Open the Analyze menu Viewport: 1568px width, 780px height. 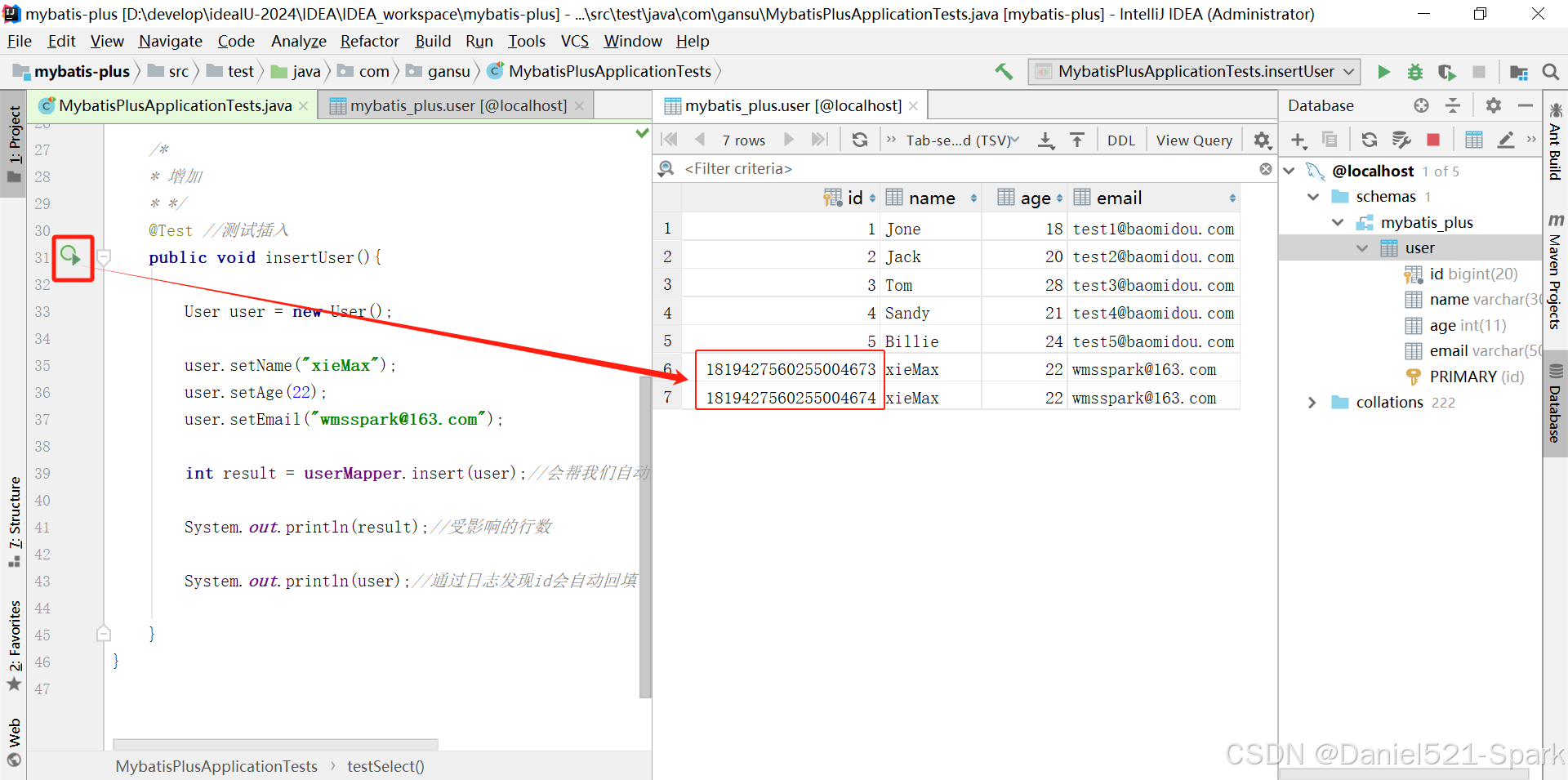click(298, 41)
